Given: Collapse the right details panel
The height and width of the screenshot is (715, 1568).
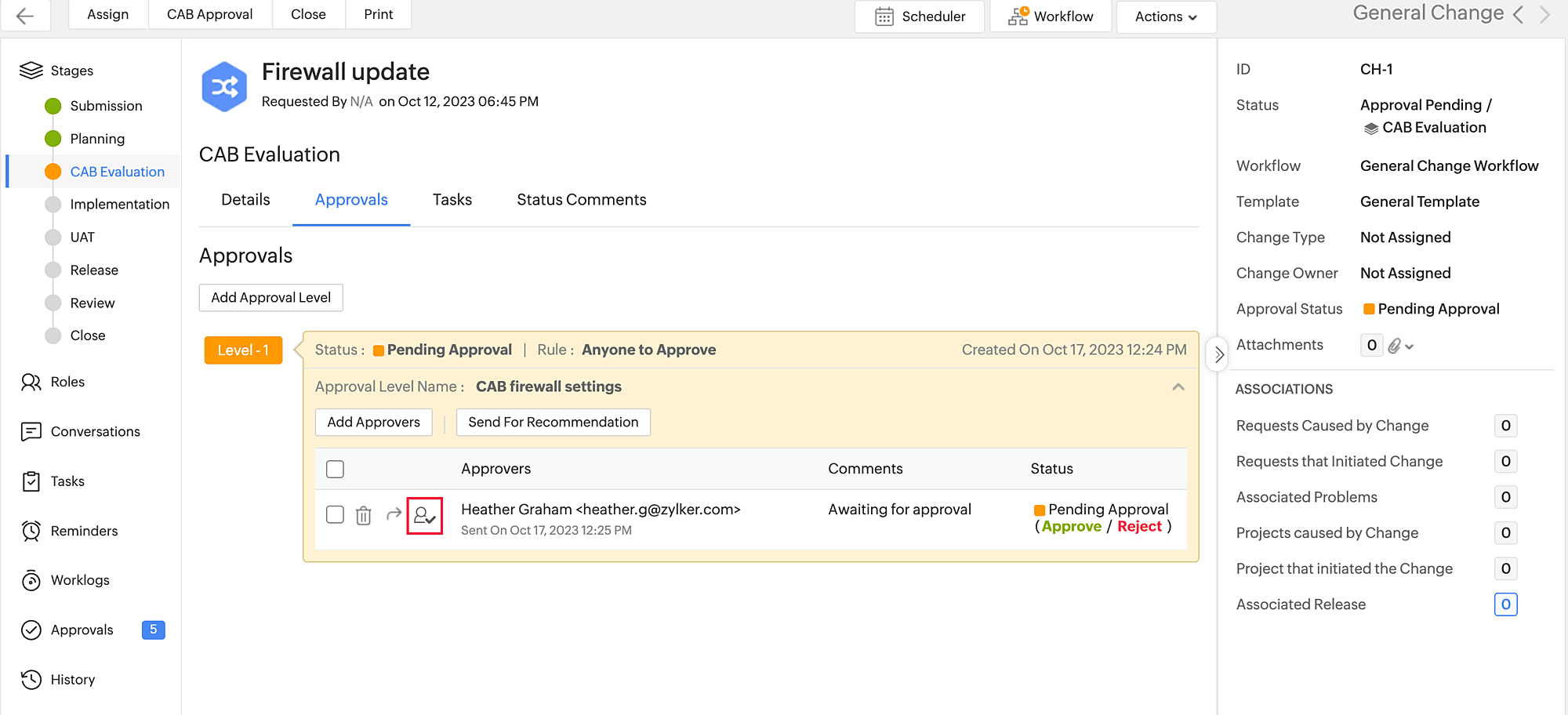Looking at the screenshot, I should [x=1218, y=354].
